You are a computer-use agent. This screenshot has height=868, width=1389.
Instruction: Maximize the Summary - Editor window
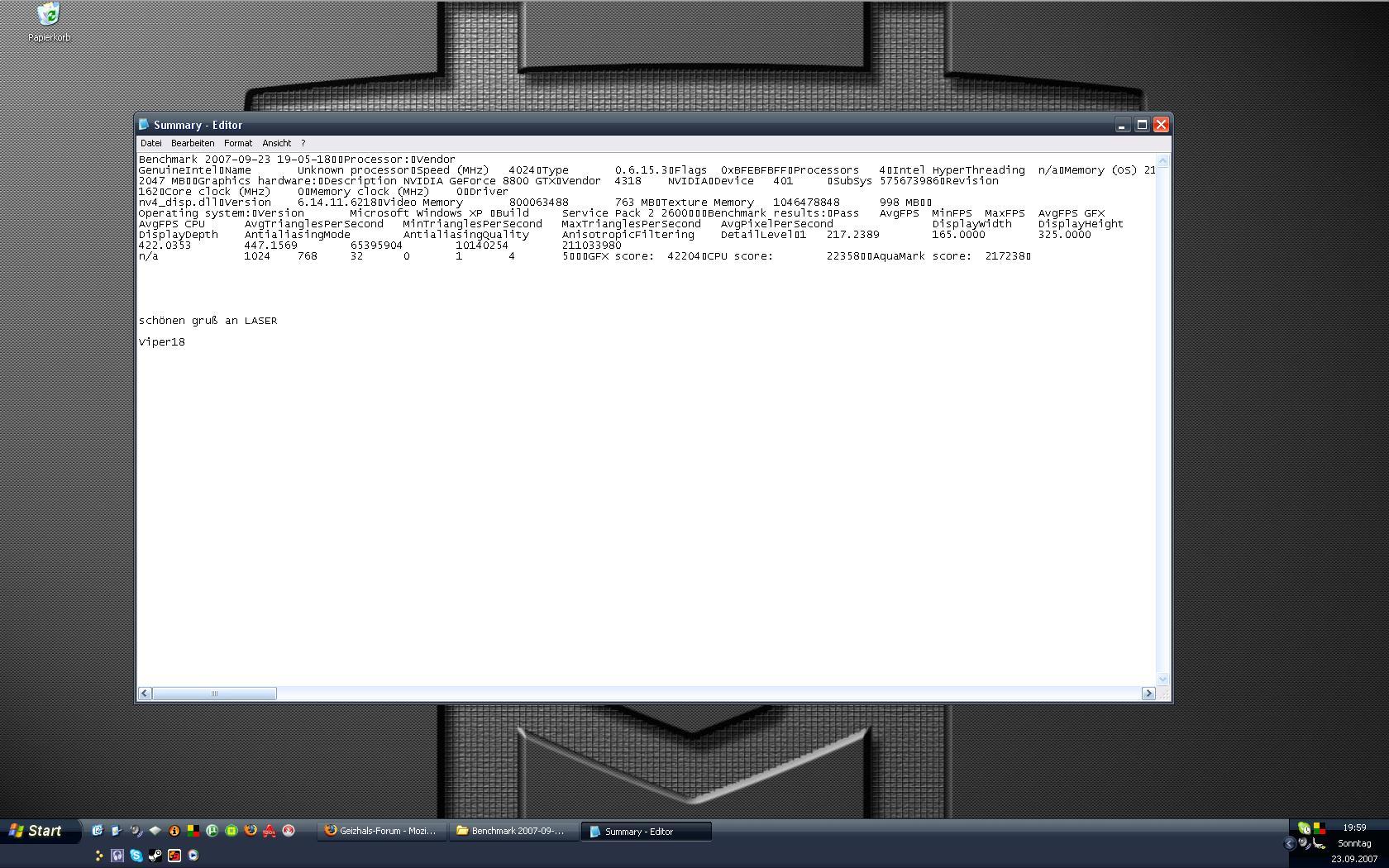[1142, 125]
